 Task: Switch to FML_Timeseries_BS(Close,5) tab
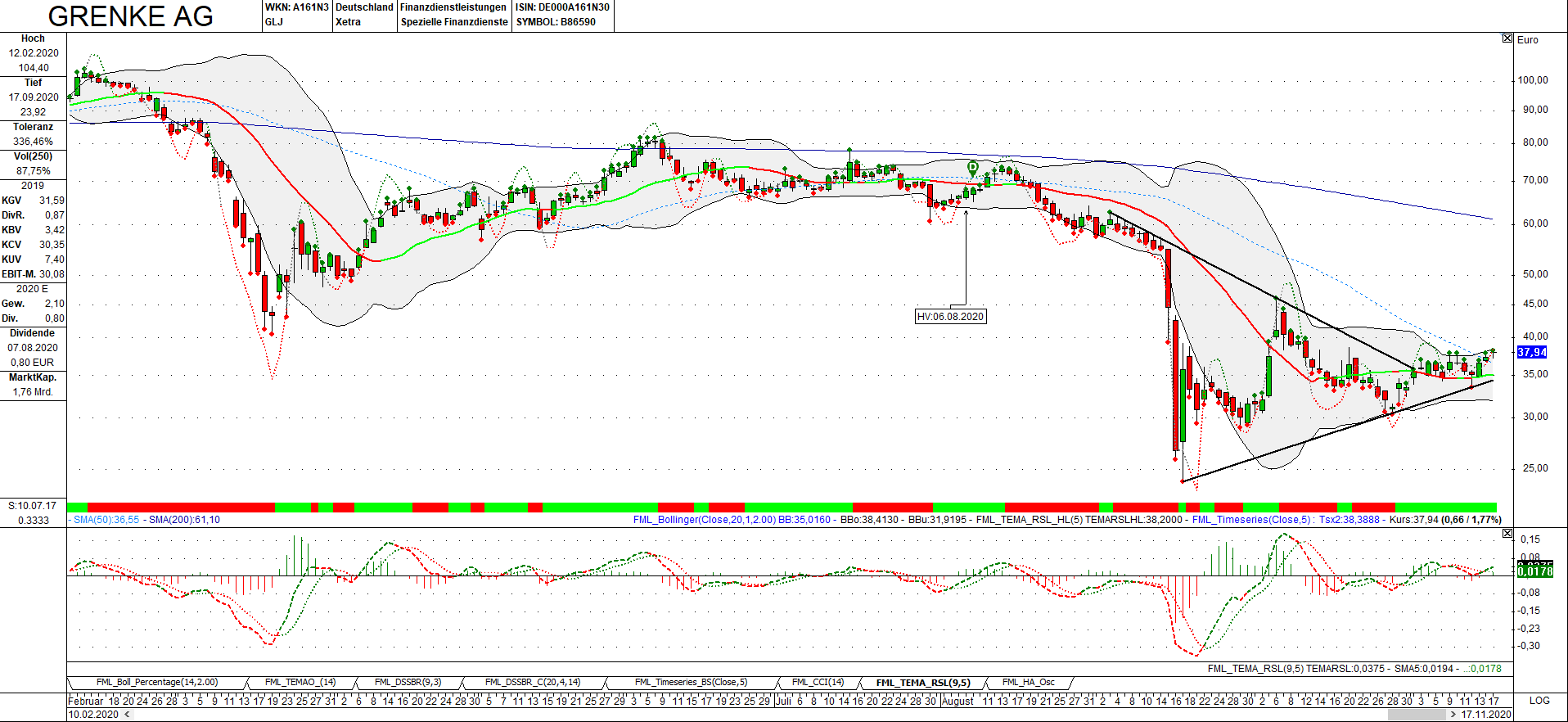(x=691, y=683)
